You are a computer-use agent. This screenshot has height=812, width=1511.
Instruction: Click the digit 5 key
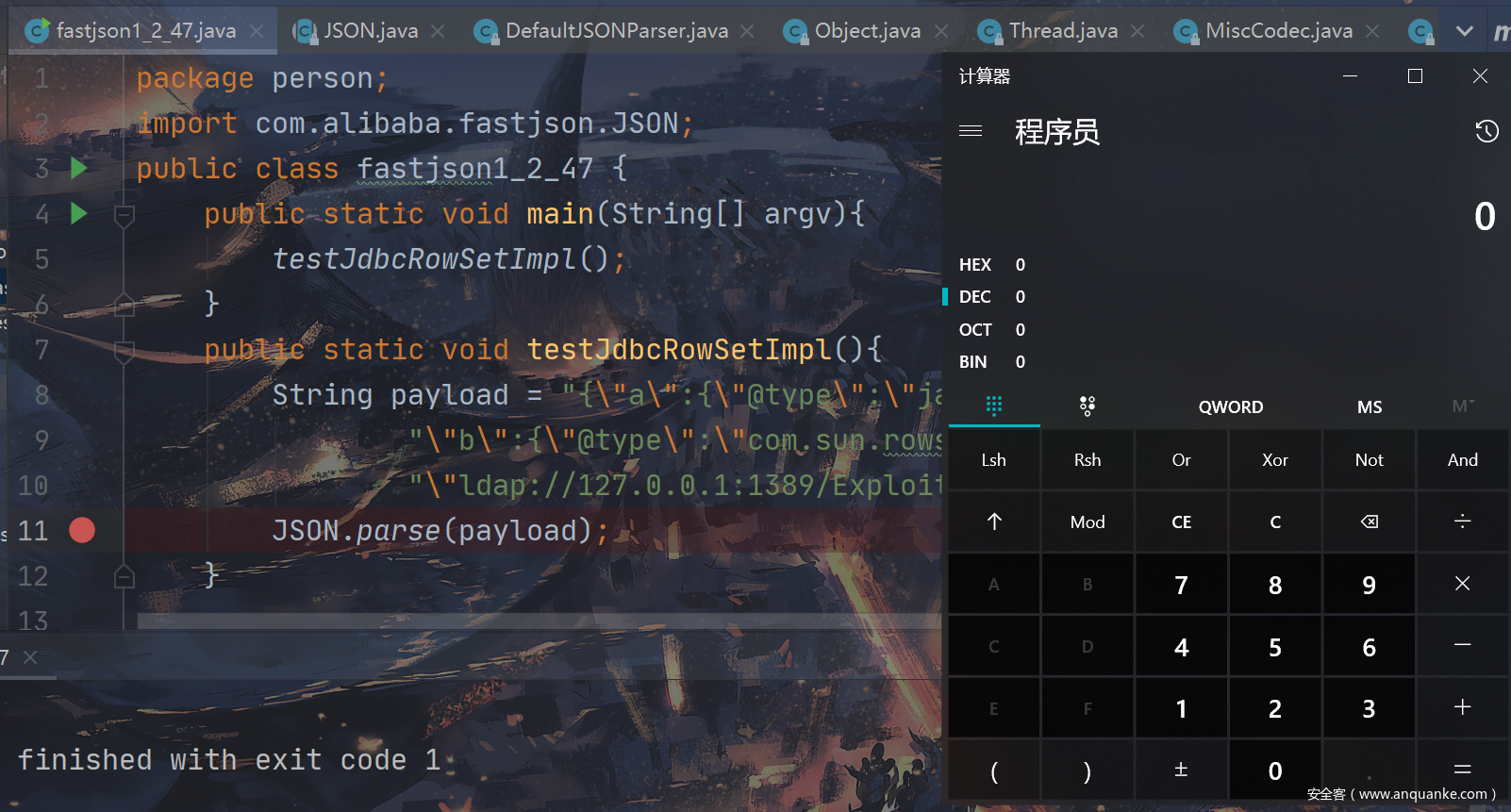[1275, 646]
